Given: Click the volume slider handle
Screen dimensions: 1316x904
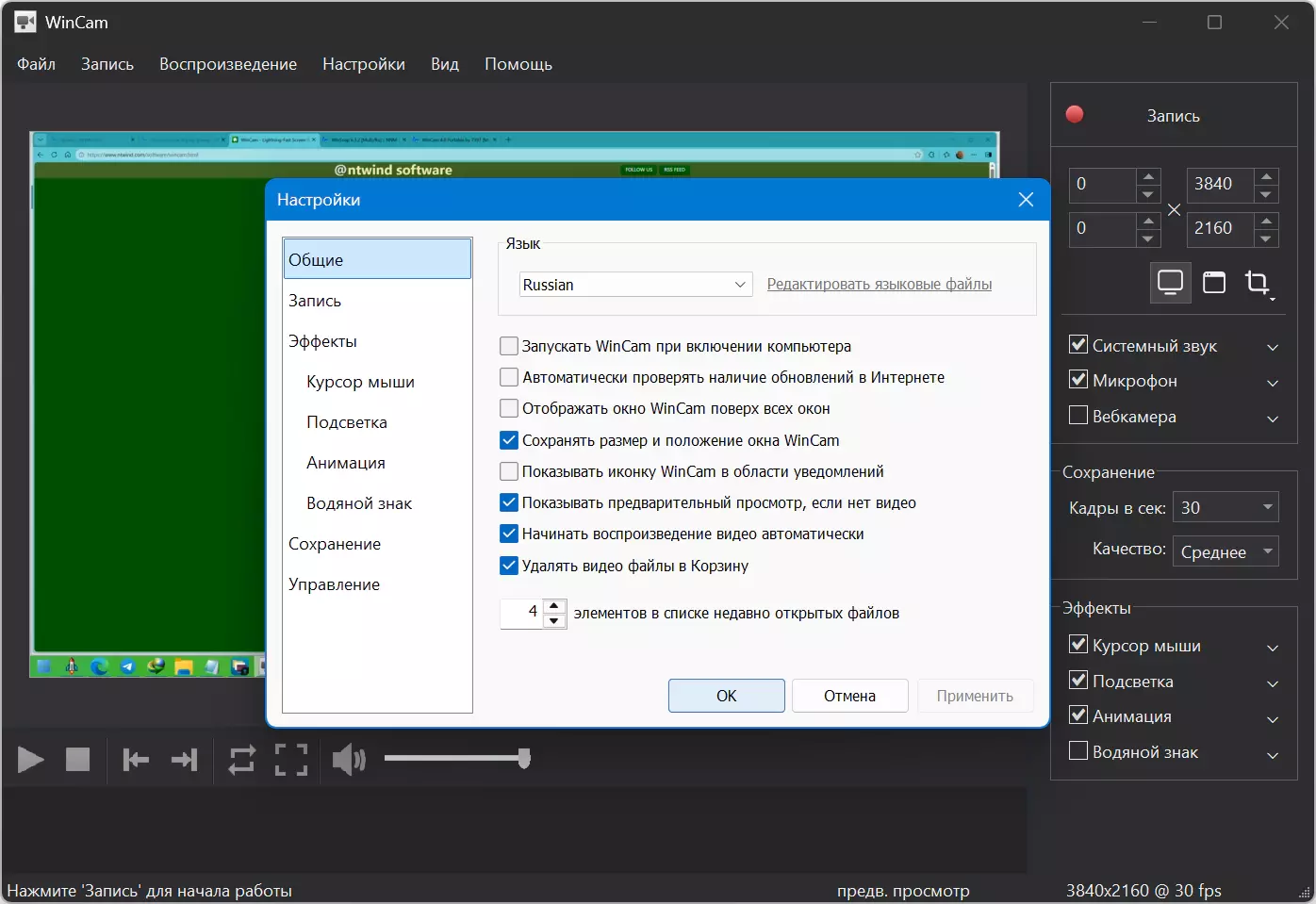Looking at the screenshot, I should point(524,758).
